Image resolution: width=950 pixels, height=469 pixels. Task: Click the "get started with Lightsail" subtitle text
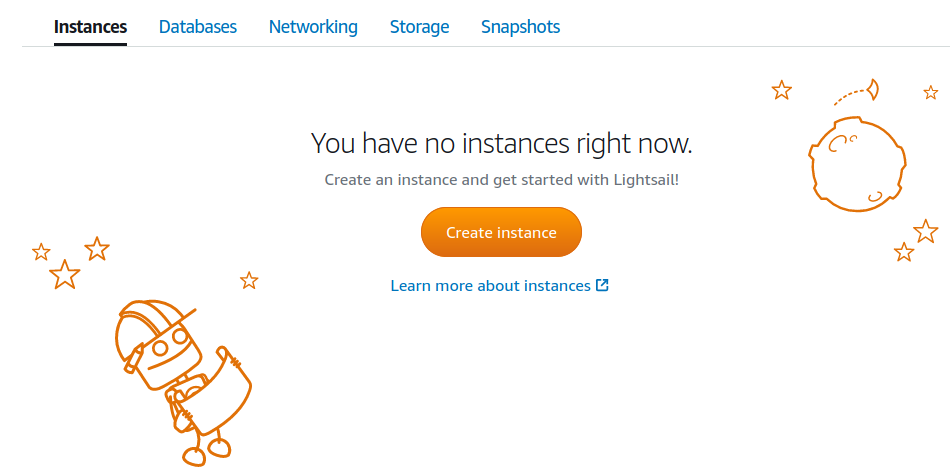501,180
